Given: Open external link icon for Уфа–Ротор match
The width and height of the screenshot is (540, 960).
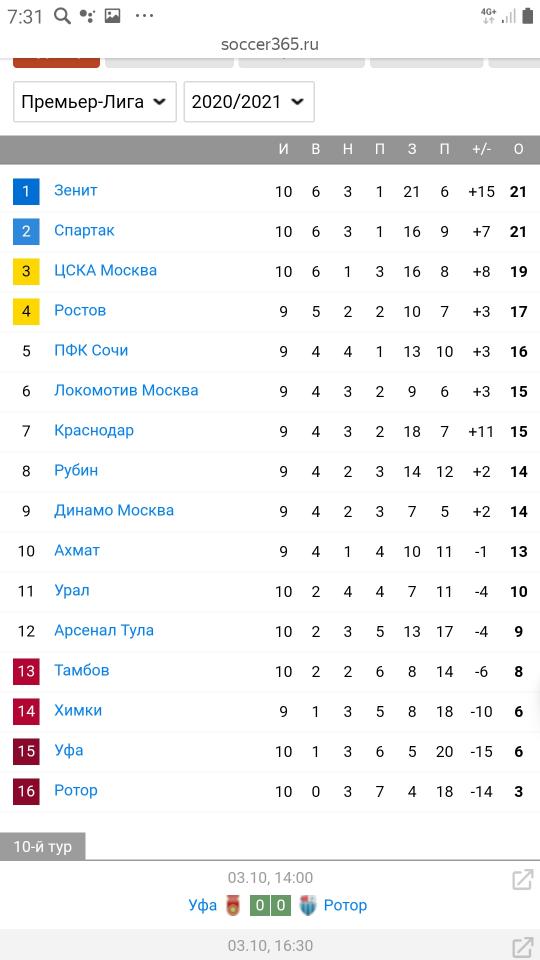Looking at the screenshot, I should click(x=522, y=880).
